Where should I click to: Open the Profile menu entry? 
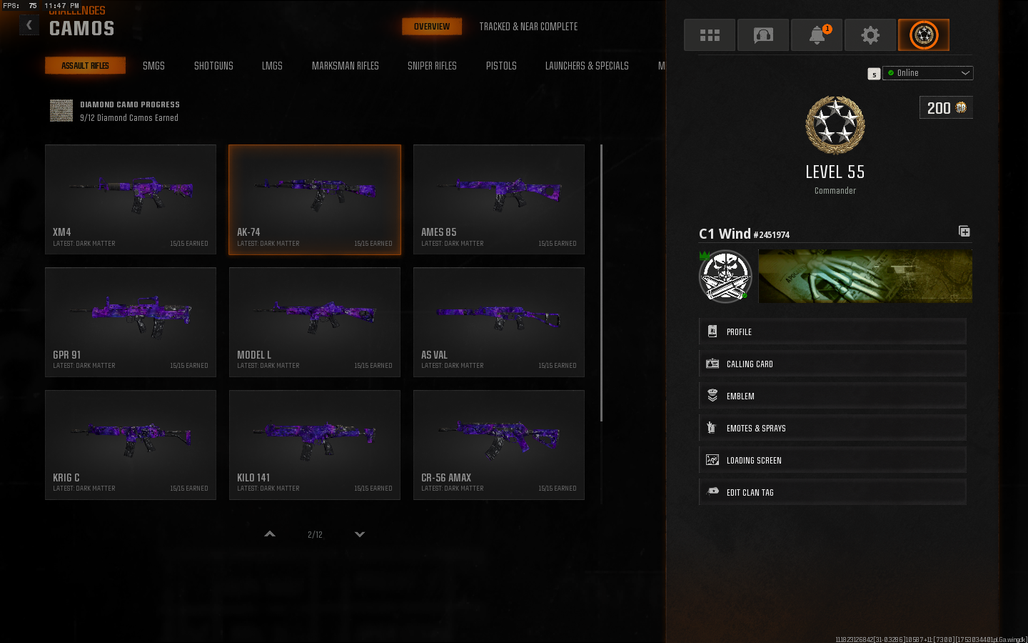click(833, 332)
